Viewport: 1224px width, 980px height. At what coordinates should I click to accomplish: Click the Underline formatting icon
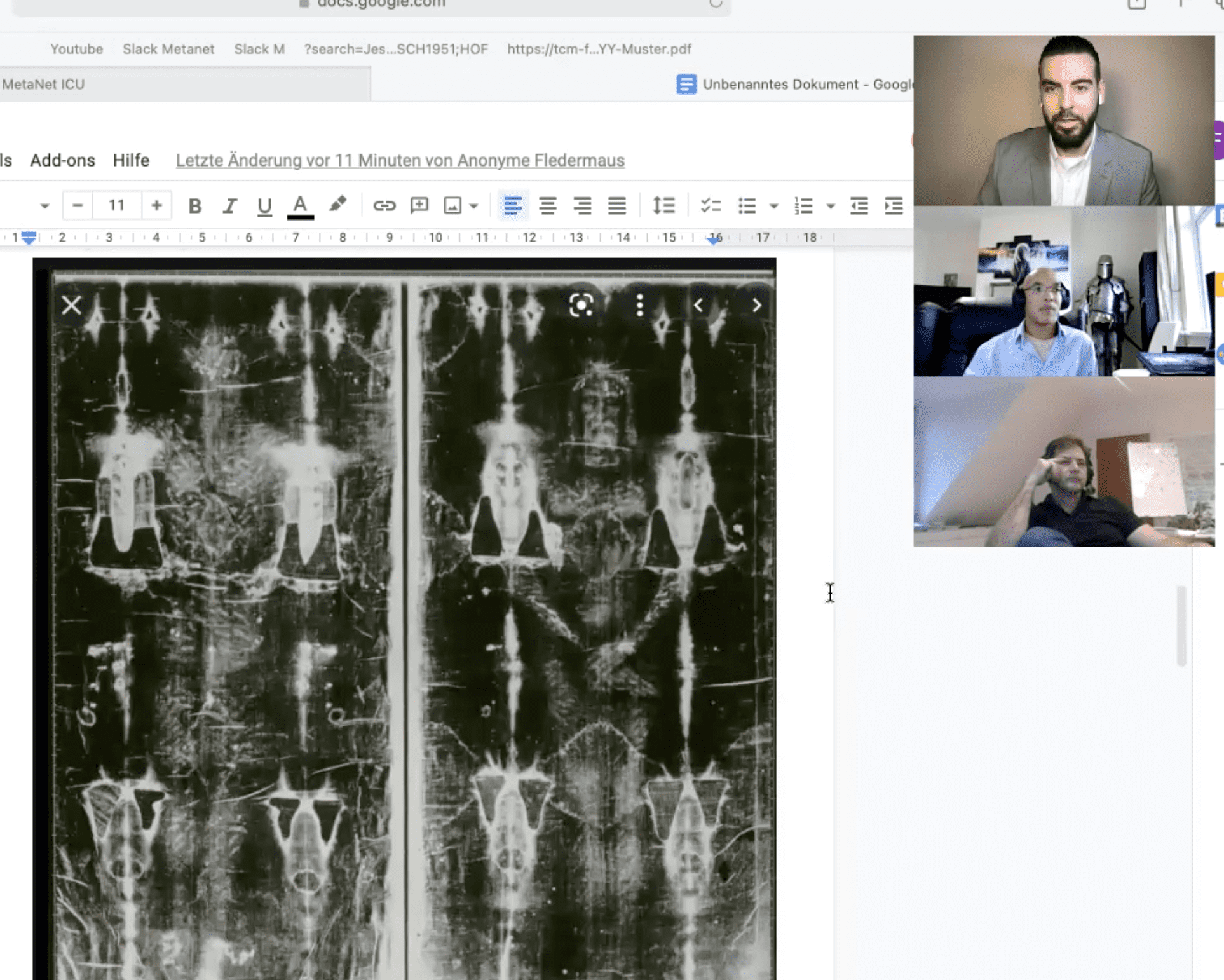pos(265,205)
